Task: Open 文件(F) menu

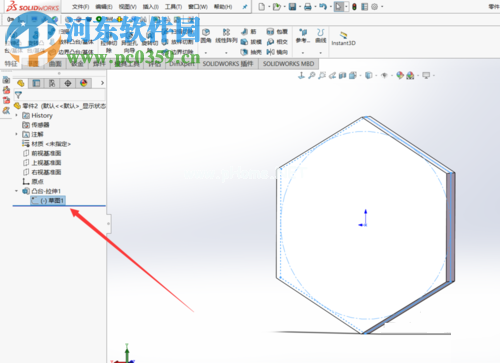Action: pyautogui.click(x=81, y=7)
